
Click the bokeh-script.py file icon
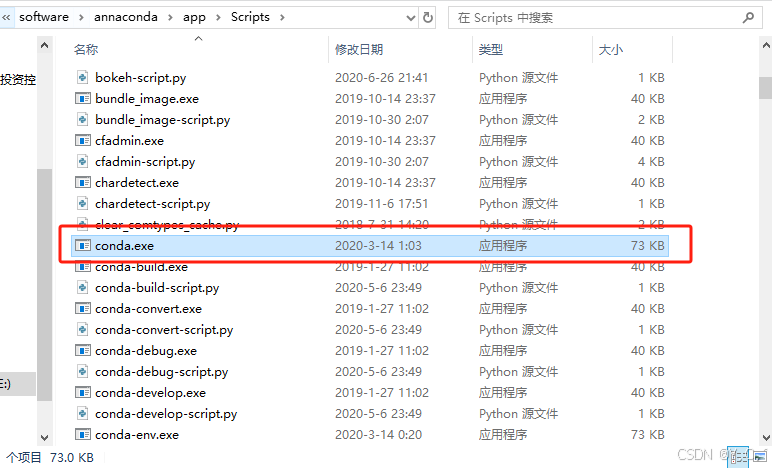pyautogui.click(x=83, y=77)
